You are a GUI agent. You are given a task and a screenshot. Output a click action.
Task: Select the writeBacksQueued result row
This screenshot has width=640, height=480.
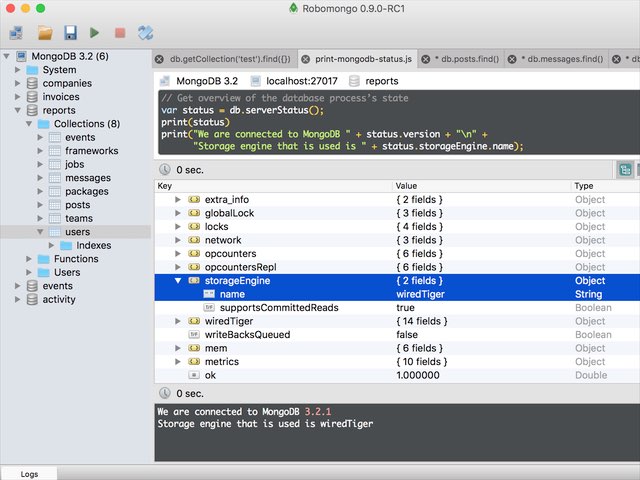(x=397, y=335)
